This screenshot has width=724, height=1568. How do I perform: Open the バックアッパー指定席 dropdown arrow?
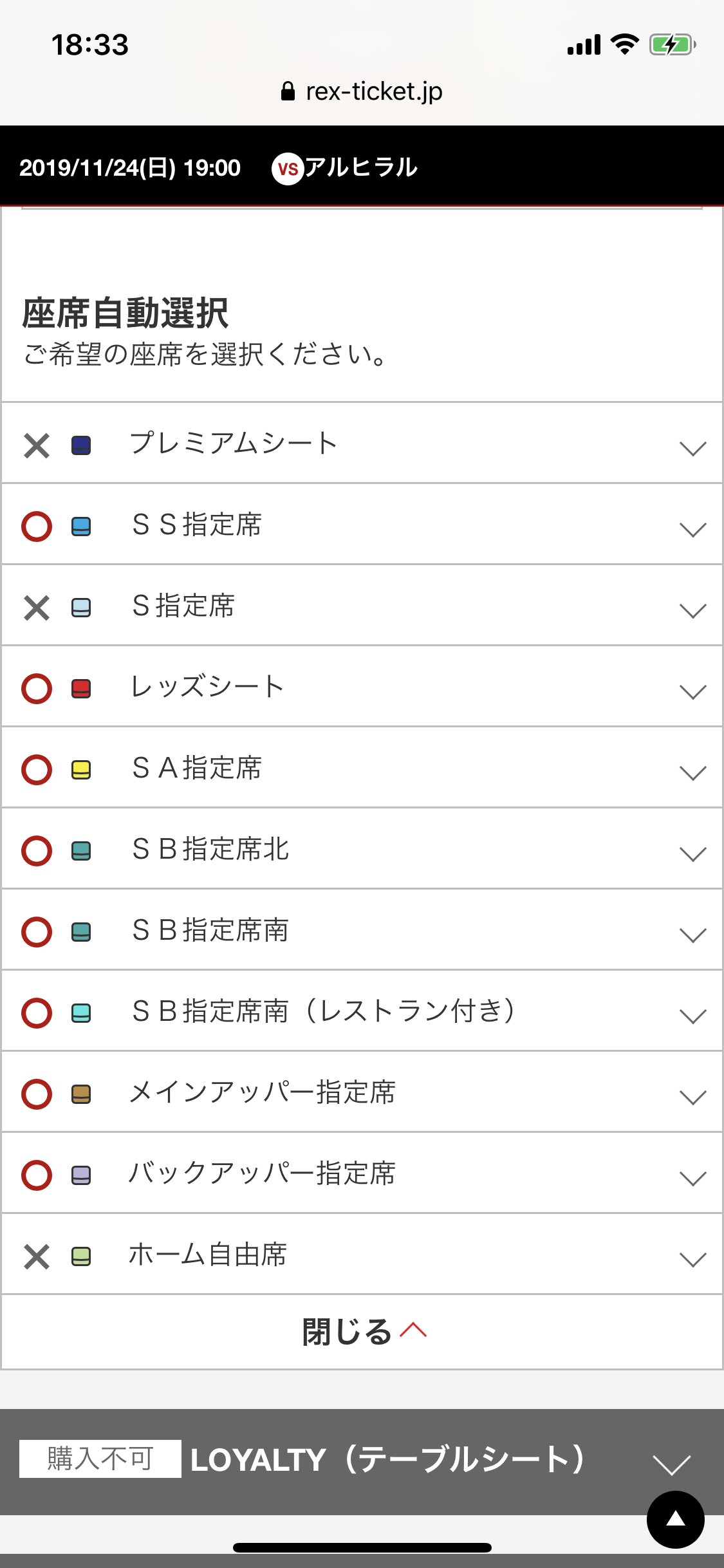(692, 1178)
